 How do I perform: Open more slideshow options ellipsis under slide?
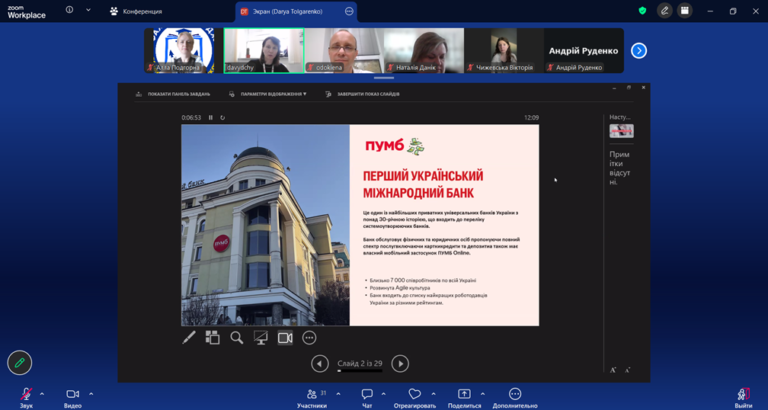click(x=309, y=338)
